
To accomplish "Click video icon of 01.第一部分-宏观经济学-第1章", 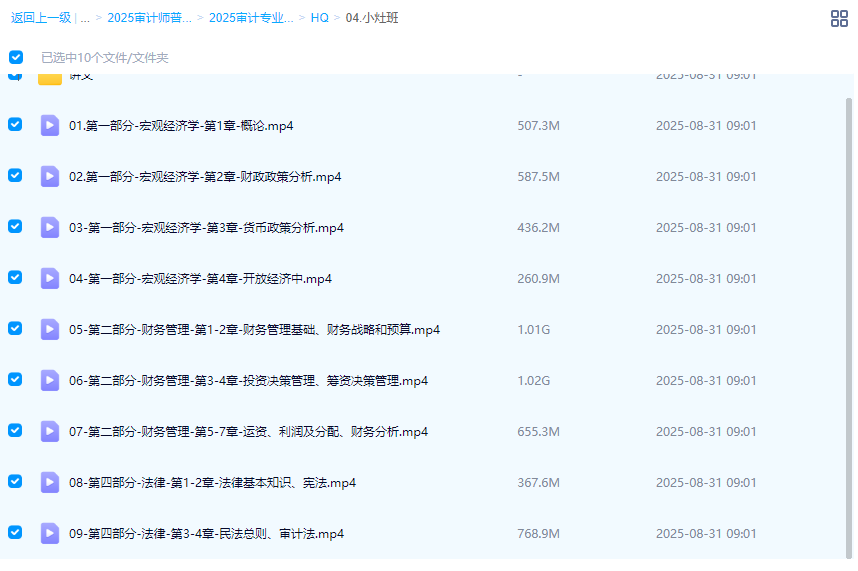I will click(50, 125).
